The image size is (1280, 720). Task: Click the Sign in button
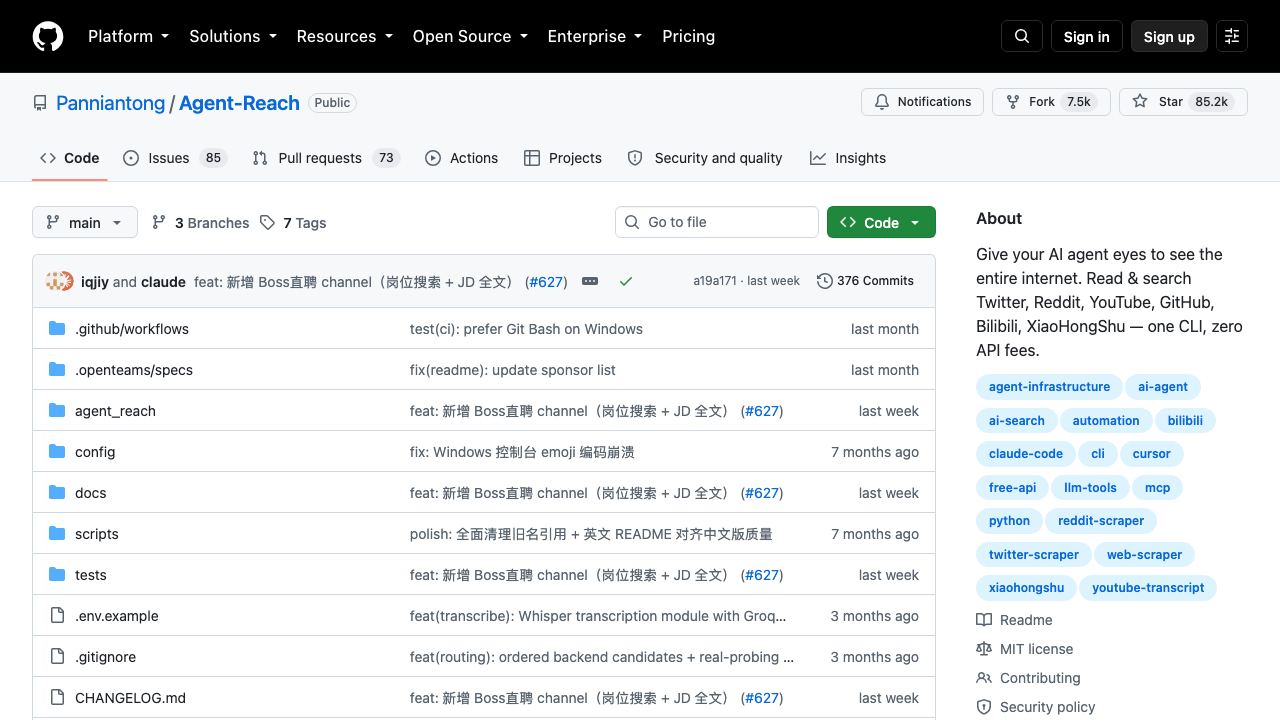pos(1086,36)
